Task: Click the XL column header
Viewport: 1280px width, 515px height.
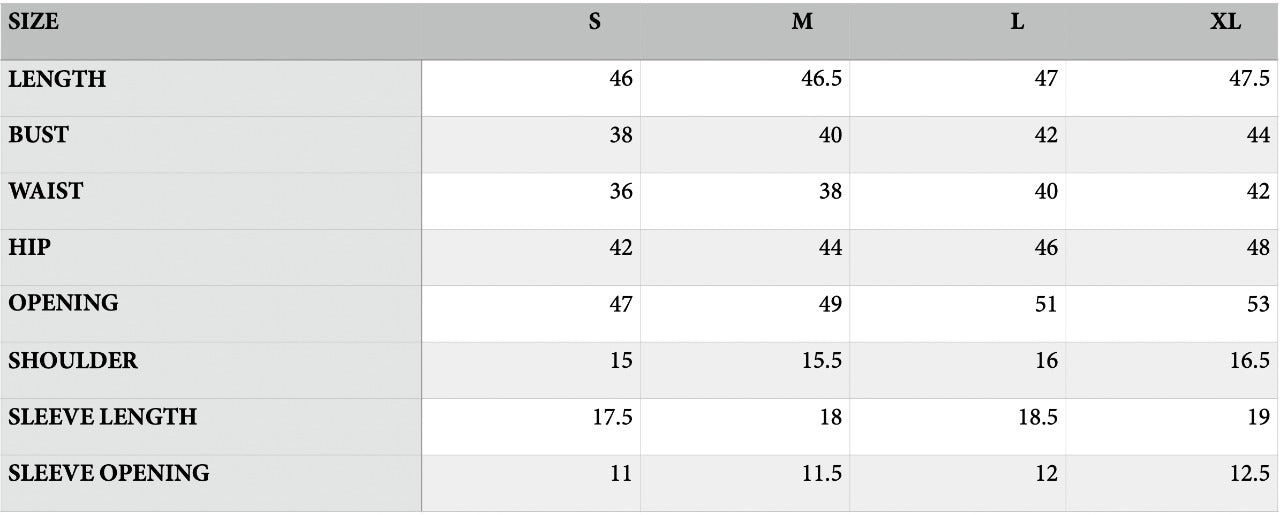Action: [x=1225, y=23]
